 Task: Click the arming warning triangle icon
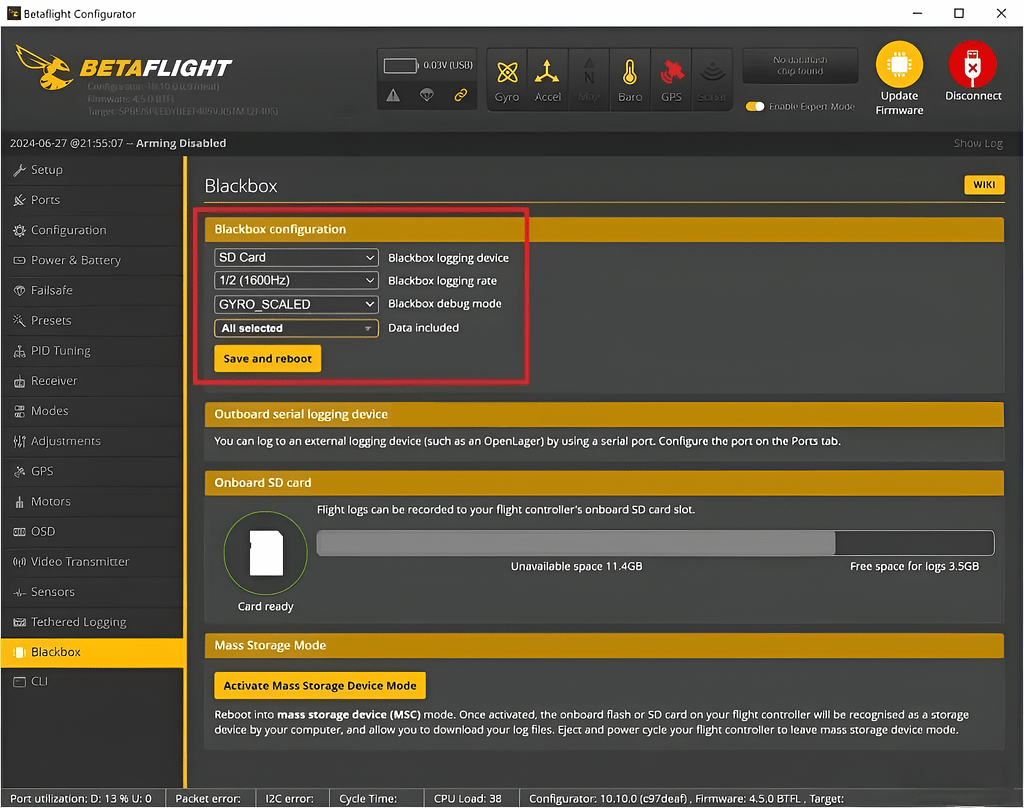(393, 95)
